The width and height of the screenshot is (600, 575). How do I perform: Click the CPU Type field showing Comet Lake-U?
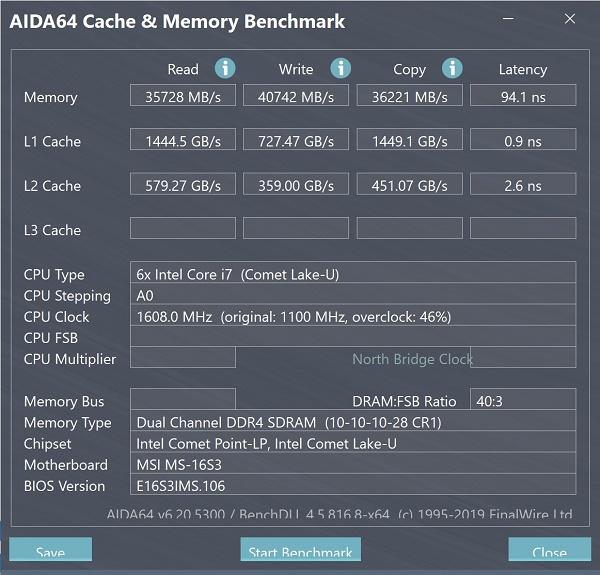(353, 272)
